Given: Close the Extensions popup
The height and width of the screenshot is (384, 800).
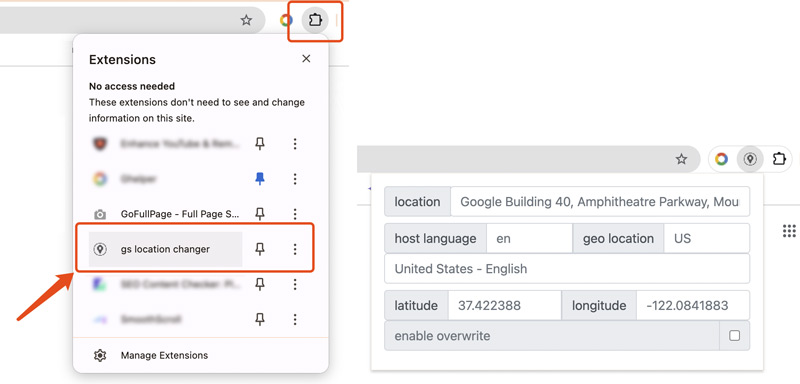Looking at the screenshot, I should click(306, 59).
